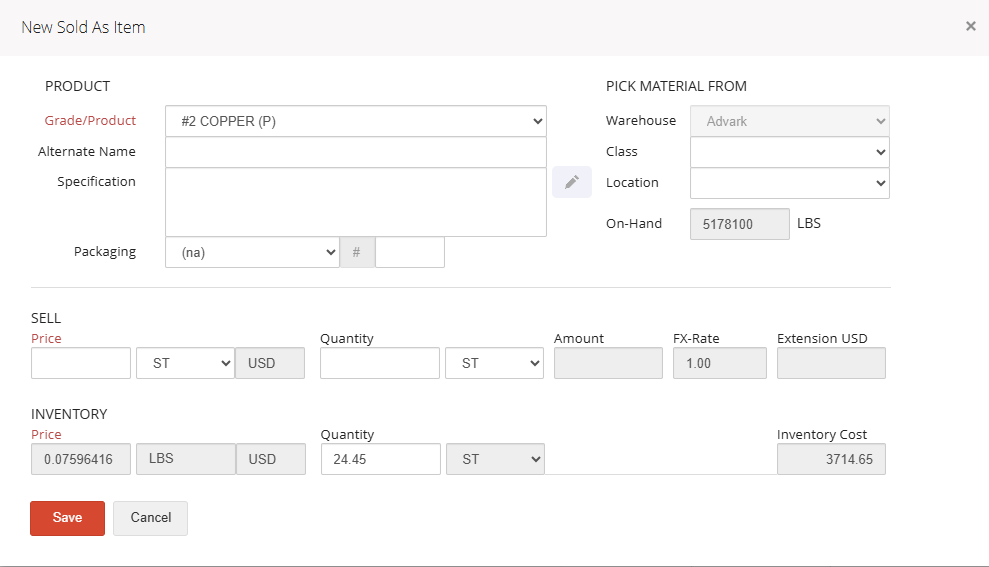Click the New Sold As Item title
The height and width of the screenshot is (567, 989).
(83, 27)
